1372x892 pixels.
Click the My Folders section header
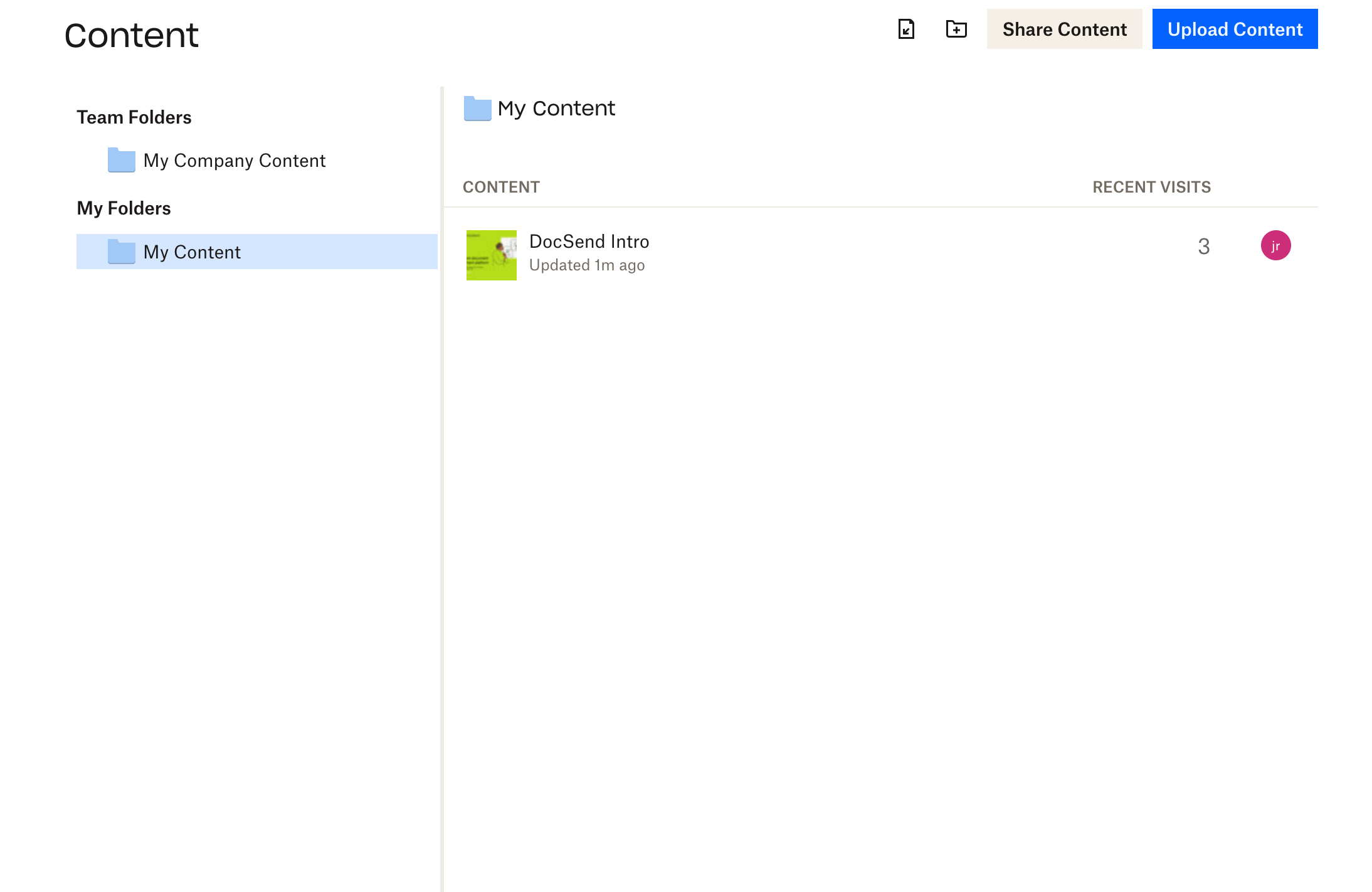click(124, 208)
